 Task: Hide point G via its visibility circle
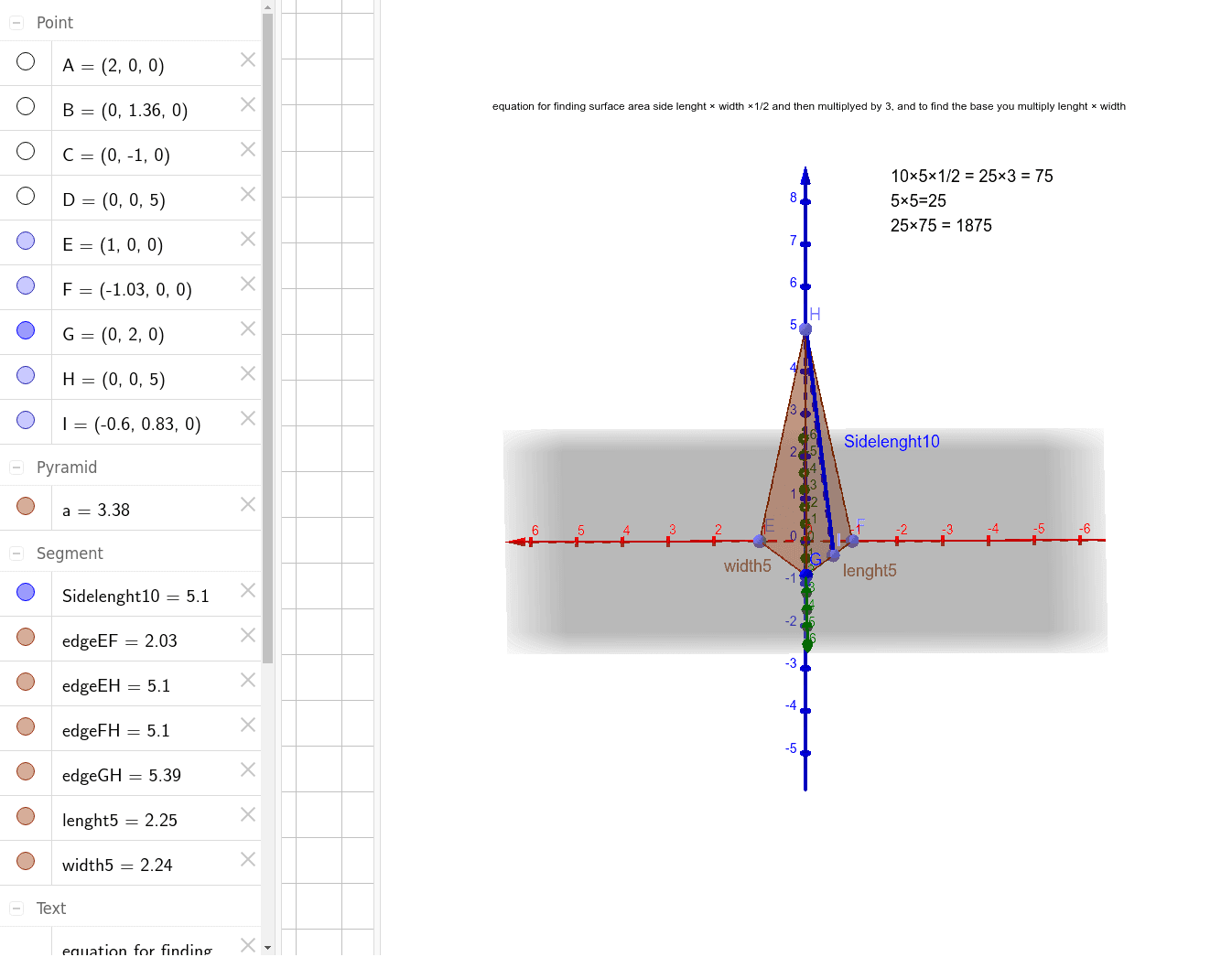(x=26, y=329)
